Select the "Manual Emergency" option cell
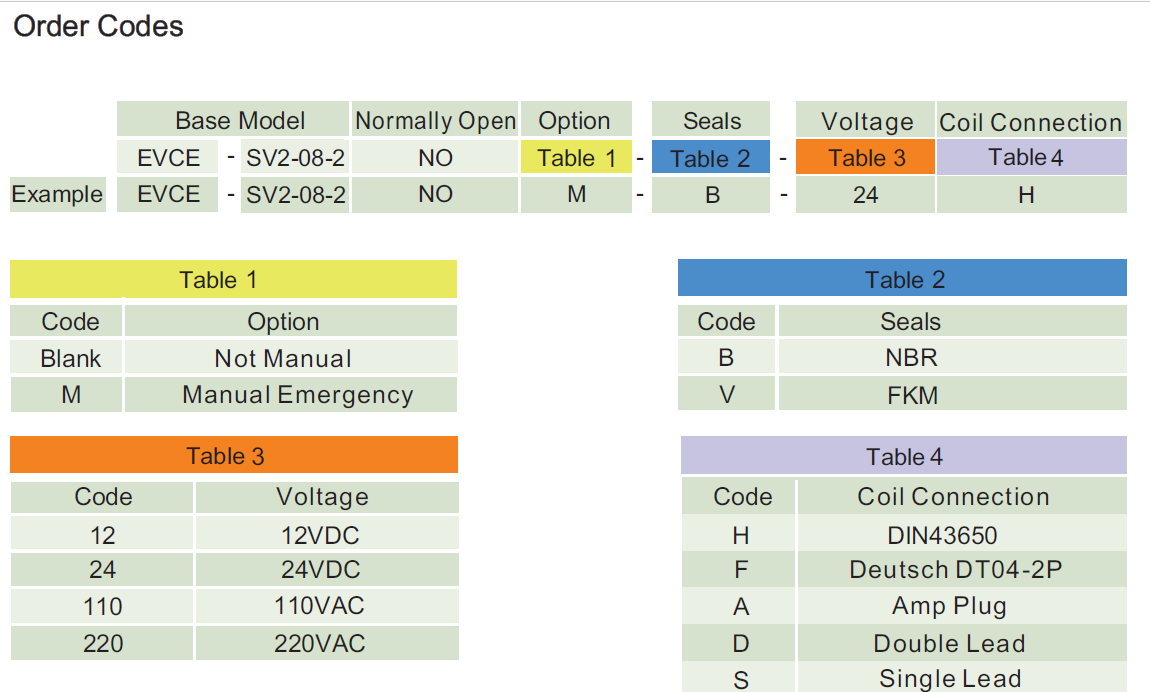 pos(296,395)
